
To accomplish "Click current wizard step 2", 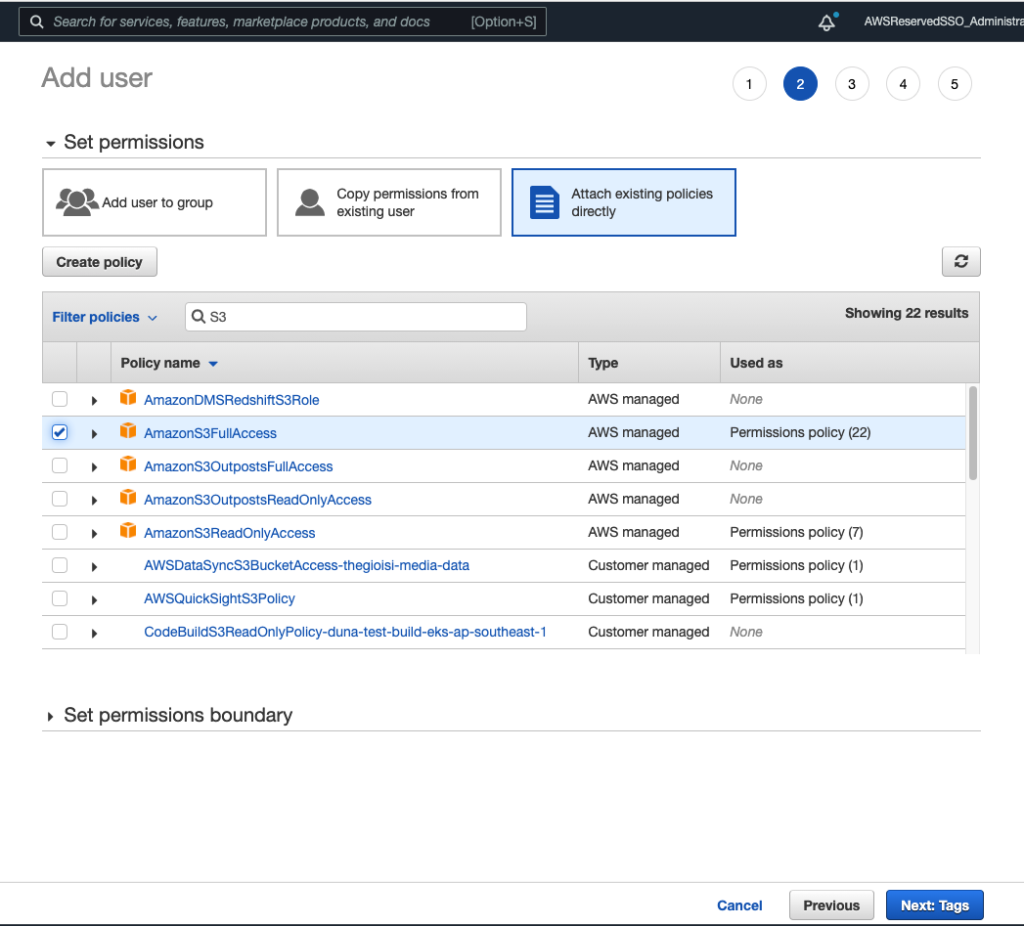I will pos(800,84).
